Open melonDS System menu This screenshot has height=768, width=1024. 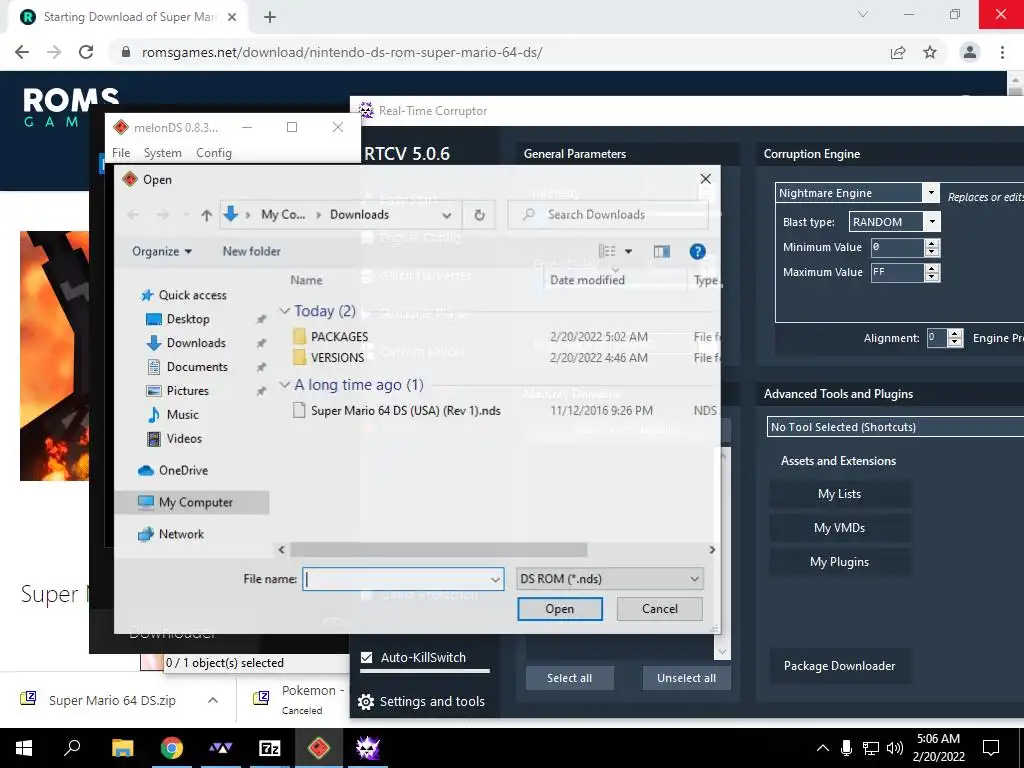163,153
